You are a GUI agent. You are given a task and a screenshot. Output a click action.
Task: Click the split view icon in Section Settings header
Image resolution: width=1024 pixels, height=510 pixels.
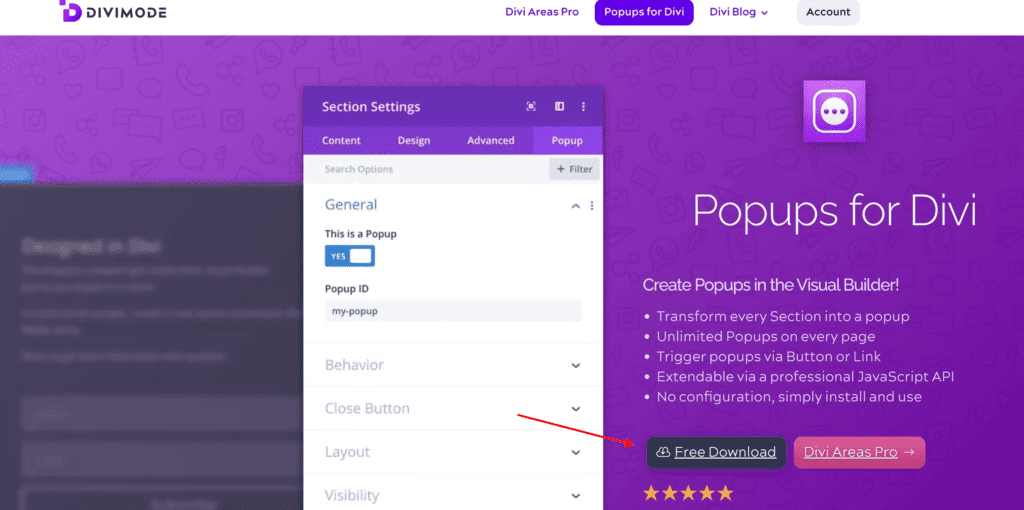pyautogui.click(x=560, y=106)
